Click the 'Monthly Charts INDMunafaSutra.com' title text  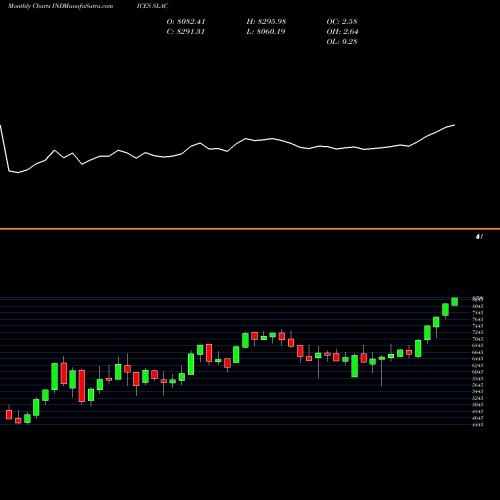pos(60,6)
